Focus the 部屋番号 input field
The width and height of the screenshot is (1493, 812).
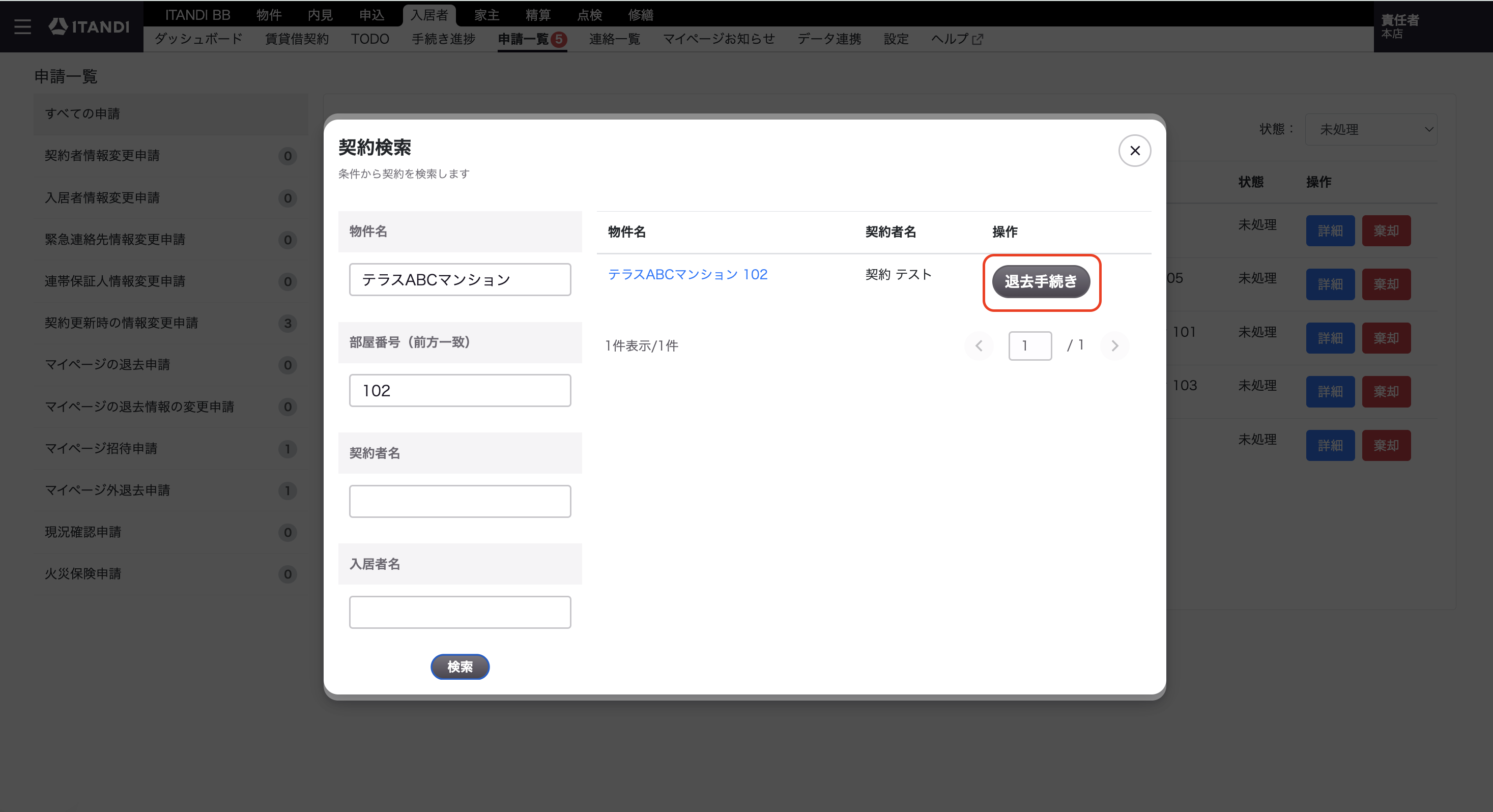(460, 391)
